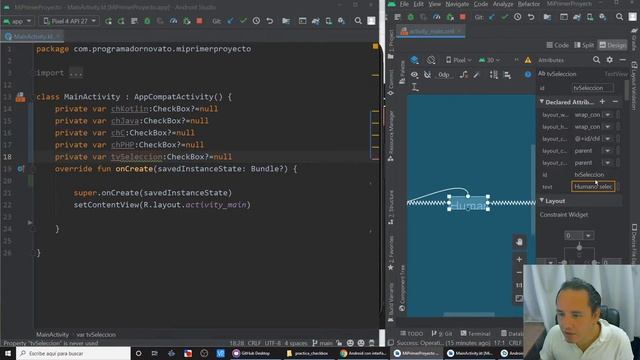
Task: Switch to Code view mode
Action: tap(558, 45)
